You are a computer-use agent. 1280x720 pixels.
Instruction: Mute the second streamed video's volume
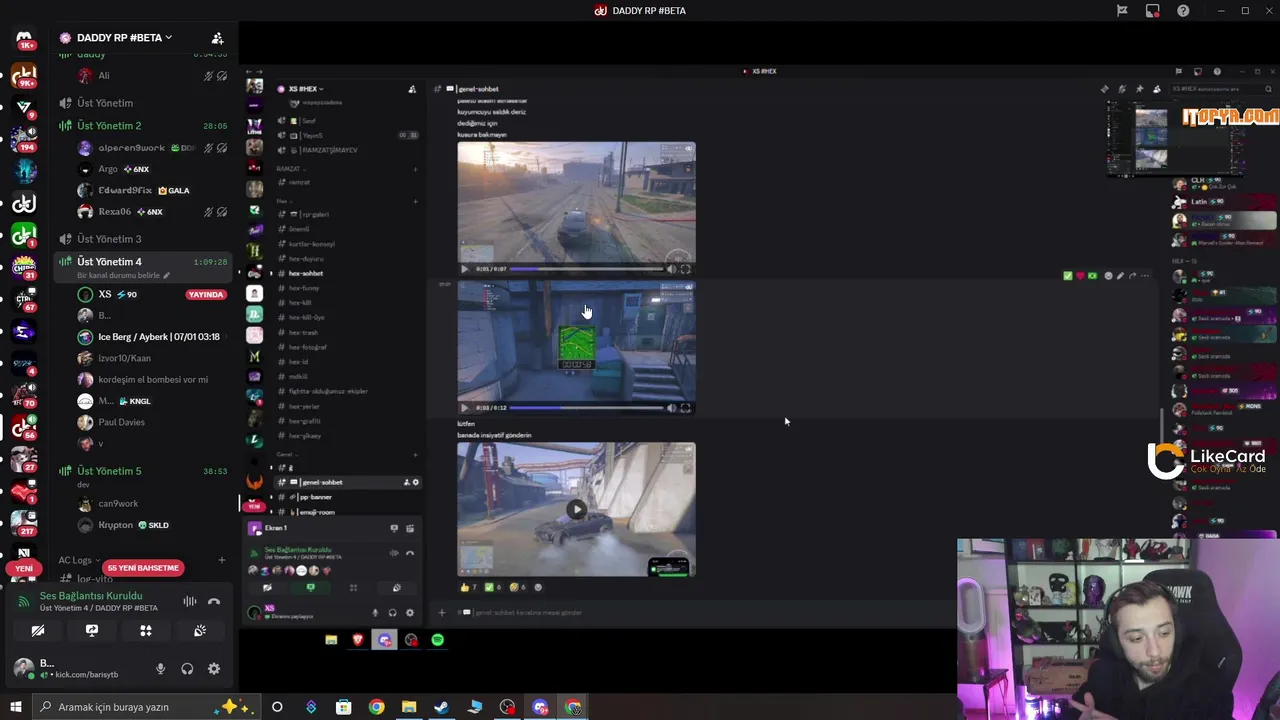pos(671,408)
